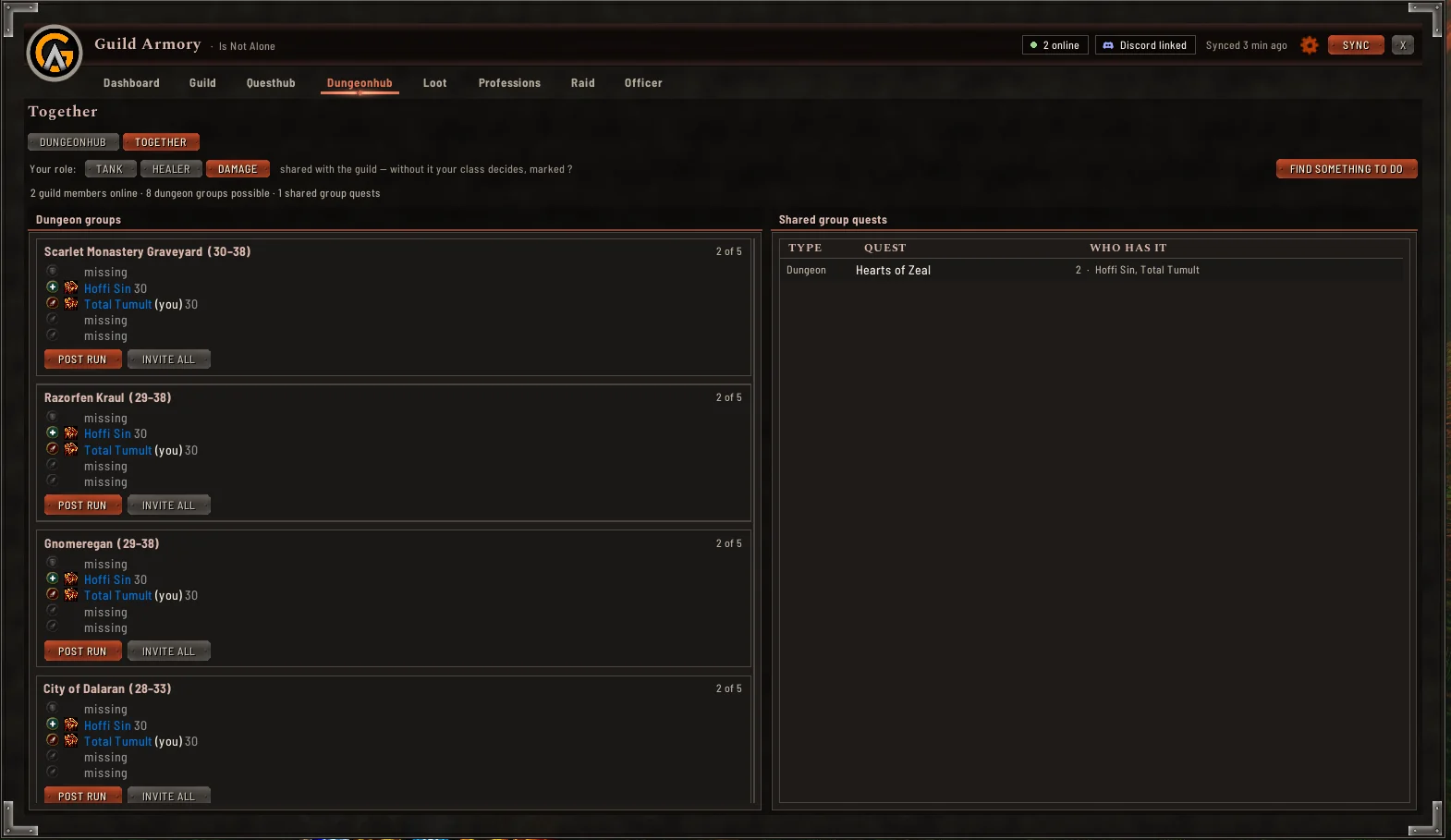Image resolution: width=1451 pixels, height=840 pixels.
Task: Click the 2 online indicator
Action: 1055,45
